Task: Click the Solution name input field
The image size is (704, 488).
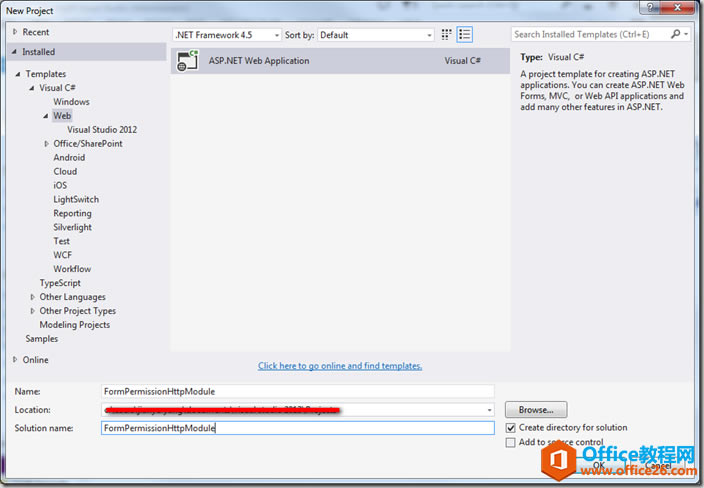Action: tap(298, 428)
